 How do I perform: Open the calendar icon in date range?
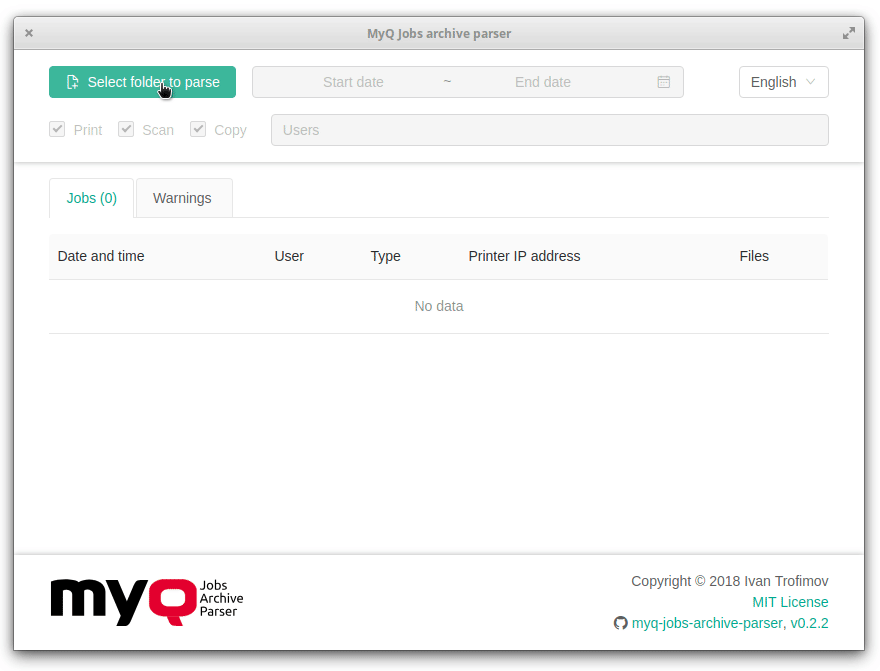click(x=663, y=82)
